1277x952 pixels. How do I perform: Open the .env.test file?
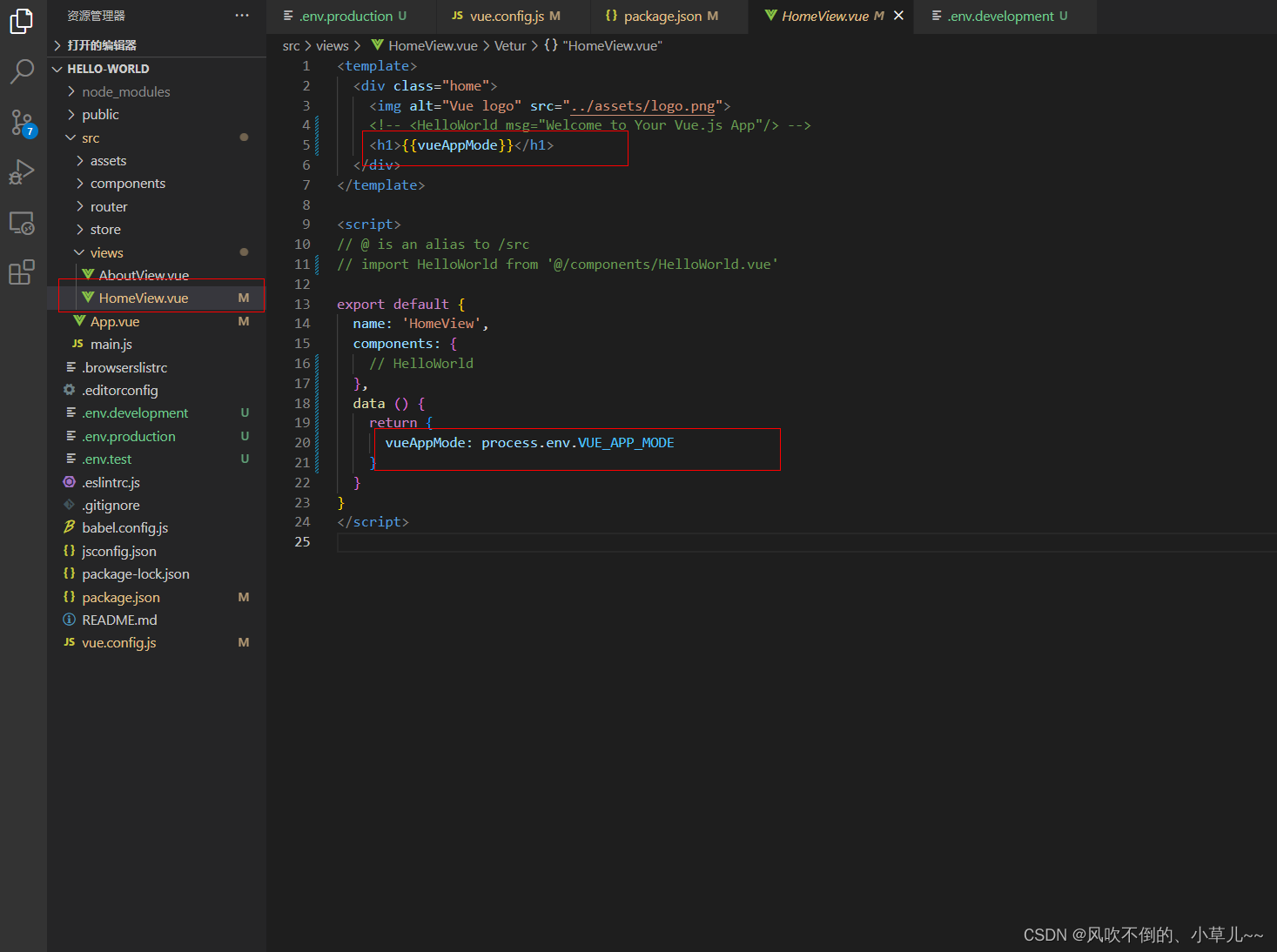pos(157,459)
